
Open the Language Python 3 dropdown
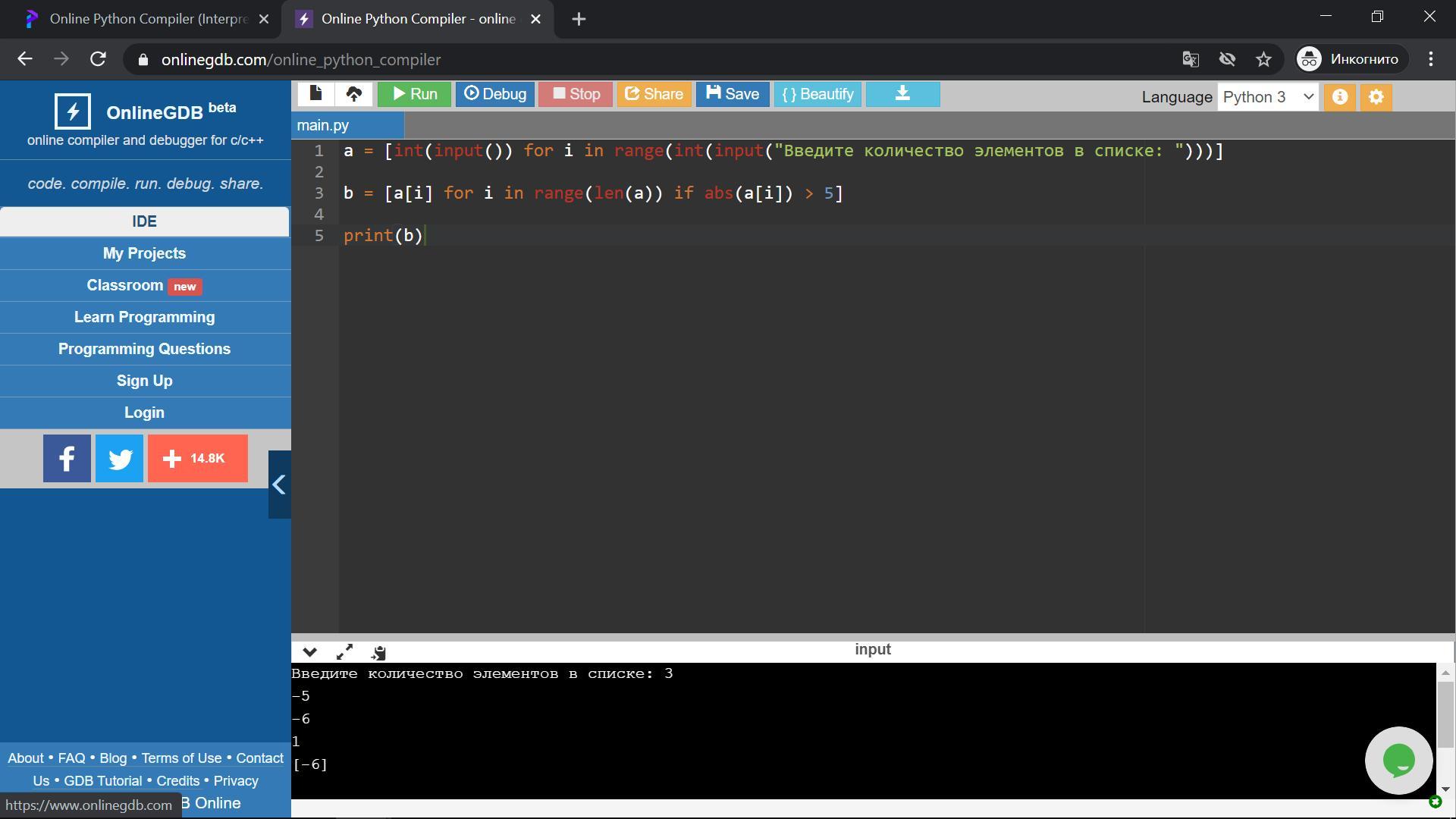1268,97
